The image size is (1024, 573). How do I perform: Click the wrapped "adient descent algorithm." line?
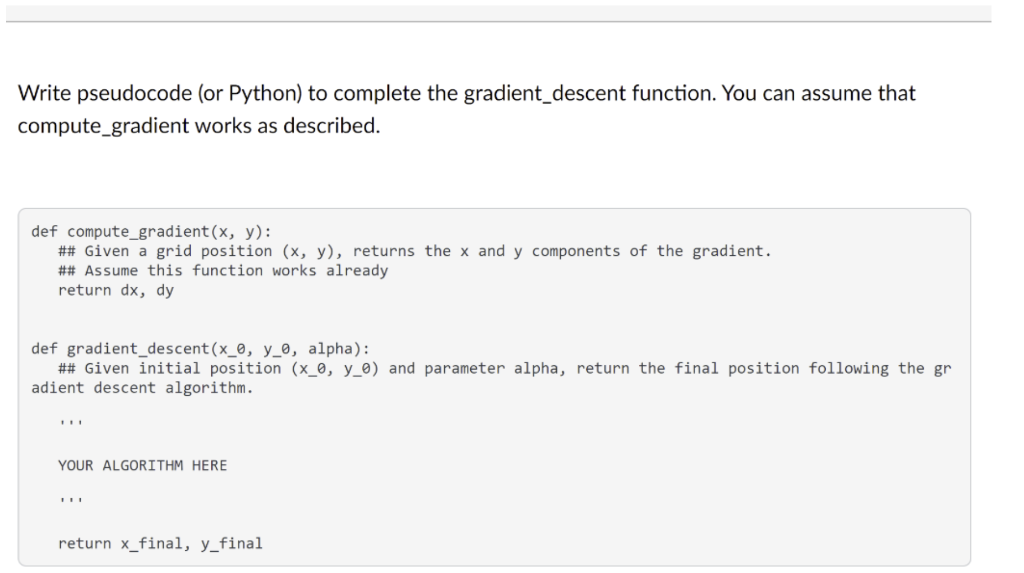click(142, 388)
